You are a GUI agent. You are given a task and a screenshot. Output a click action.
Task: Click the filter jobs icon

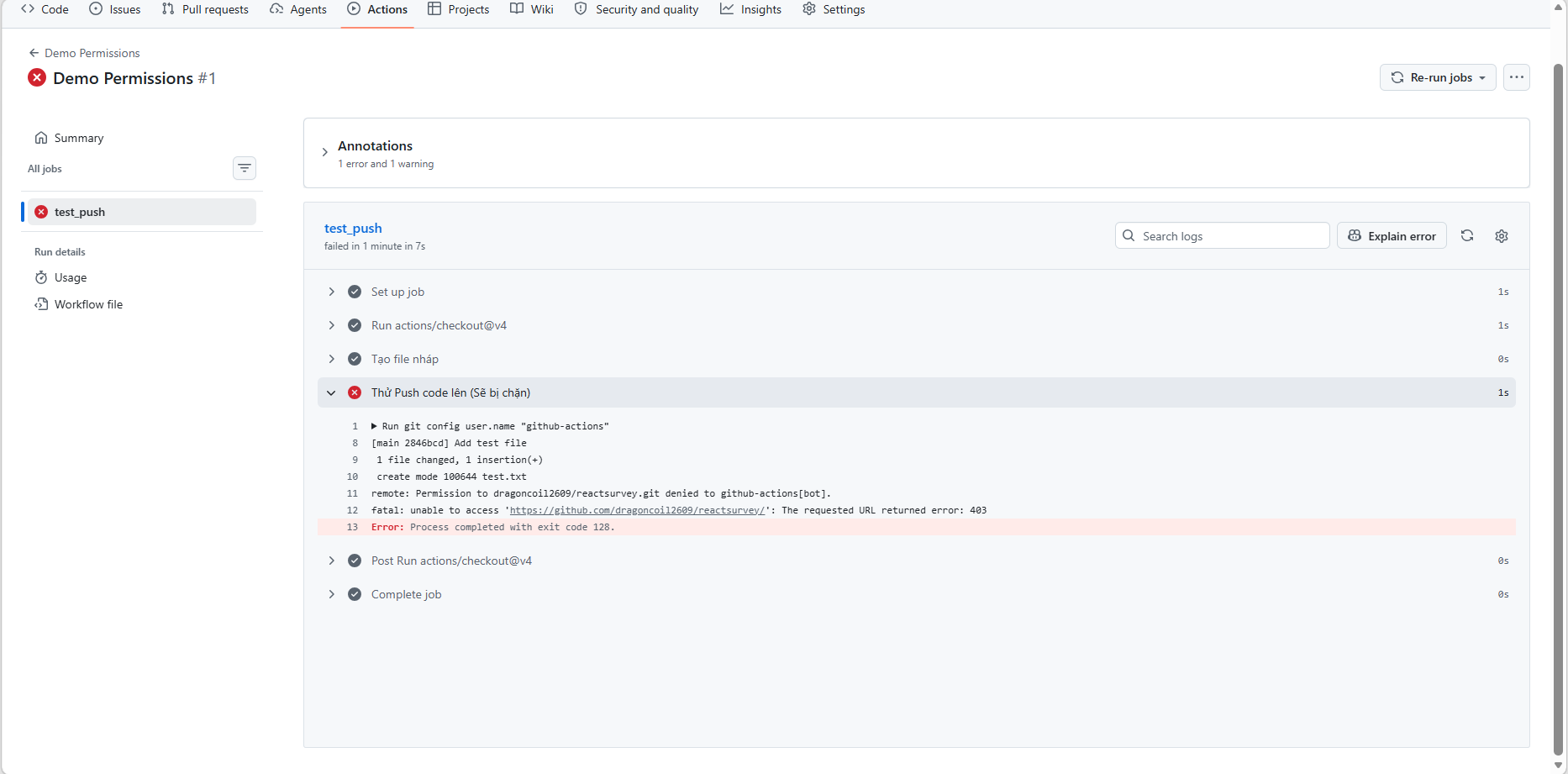tap(245, 168)
